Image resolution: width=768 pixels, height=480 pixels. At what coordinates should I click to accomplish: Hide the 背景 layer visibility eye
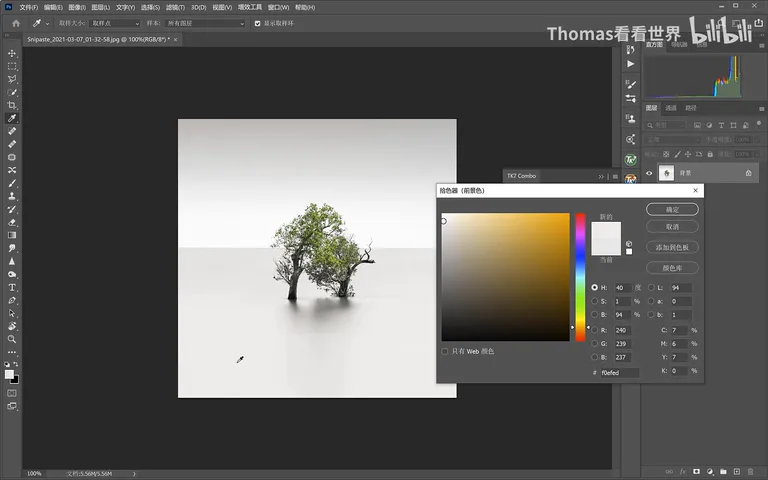[649, 173]
